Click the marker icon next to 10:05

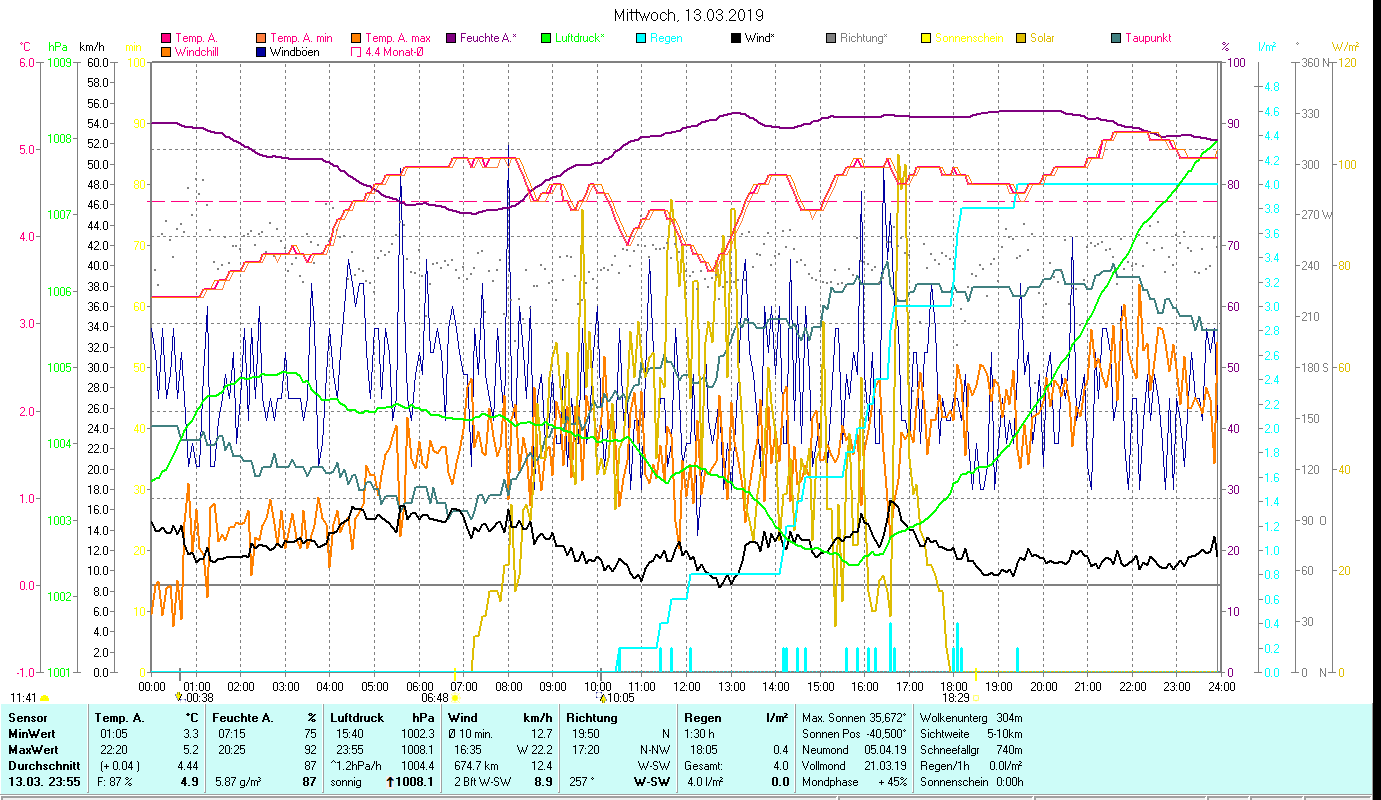pos(603,698)
